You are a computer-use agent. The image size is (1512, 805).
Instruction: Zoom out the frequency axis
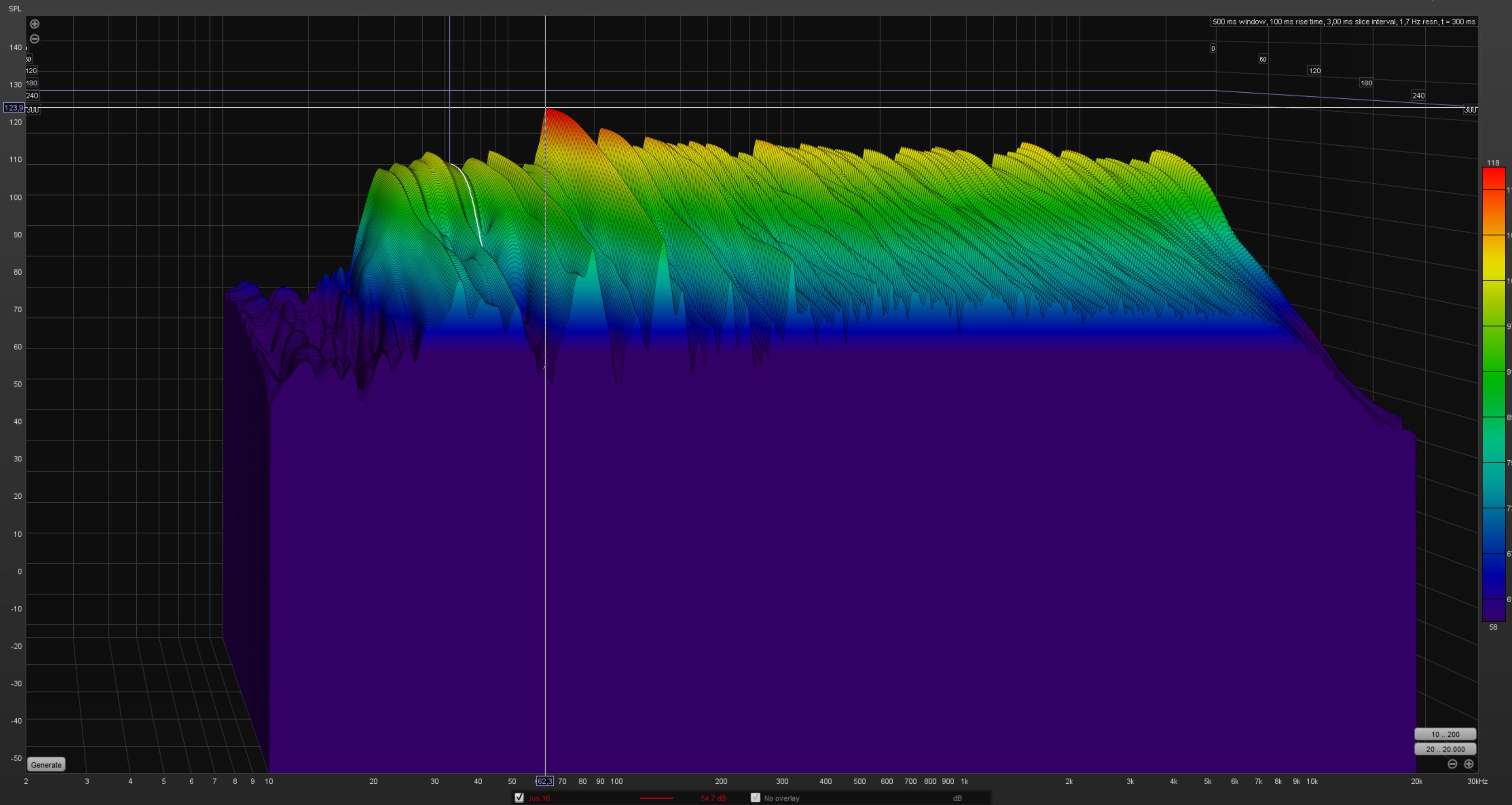click(1452, 764)
